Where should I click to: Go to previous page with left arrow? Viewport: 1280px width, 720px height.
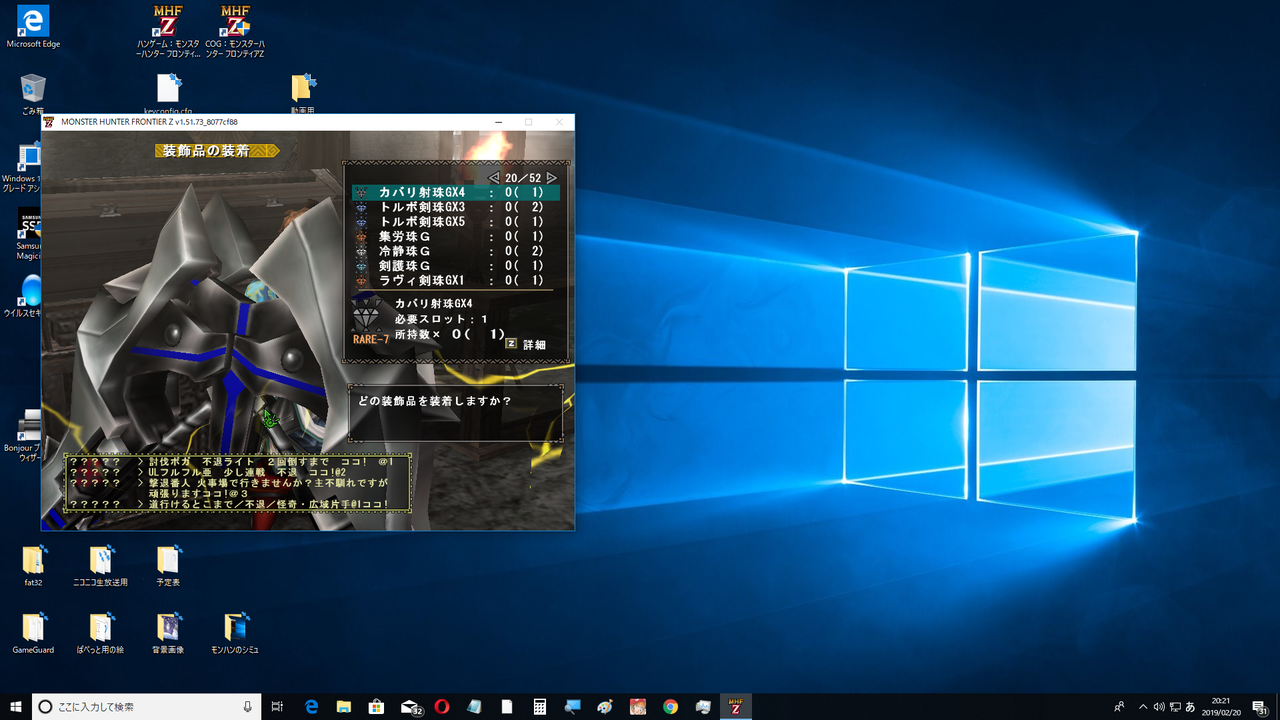tap(492, 178)
